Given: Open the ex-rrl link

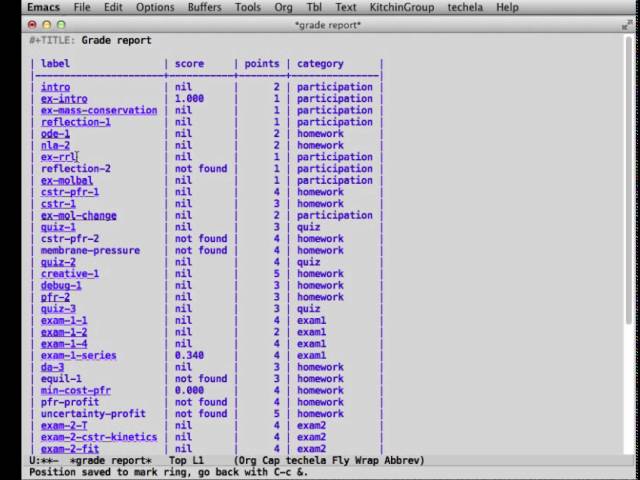Looking at the screenshot, I should point(58,157).
